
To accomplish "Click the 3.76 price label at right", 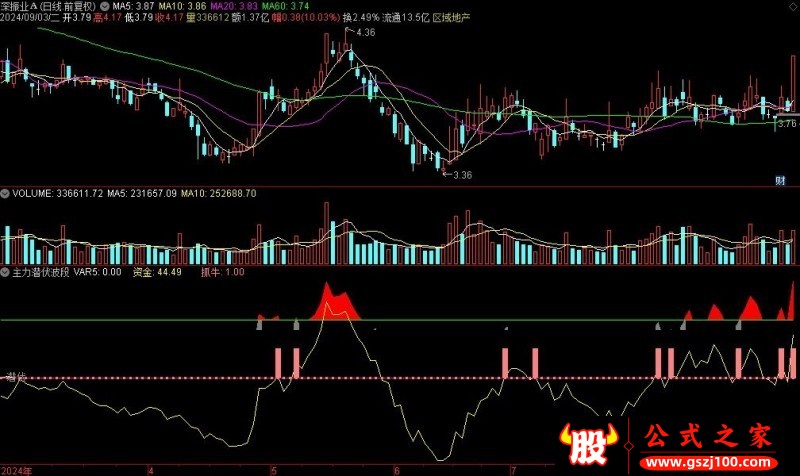I will tap(787, 124).
